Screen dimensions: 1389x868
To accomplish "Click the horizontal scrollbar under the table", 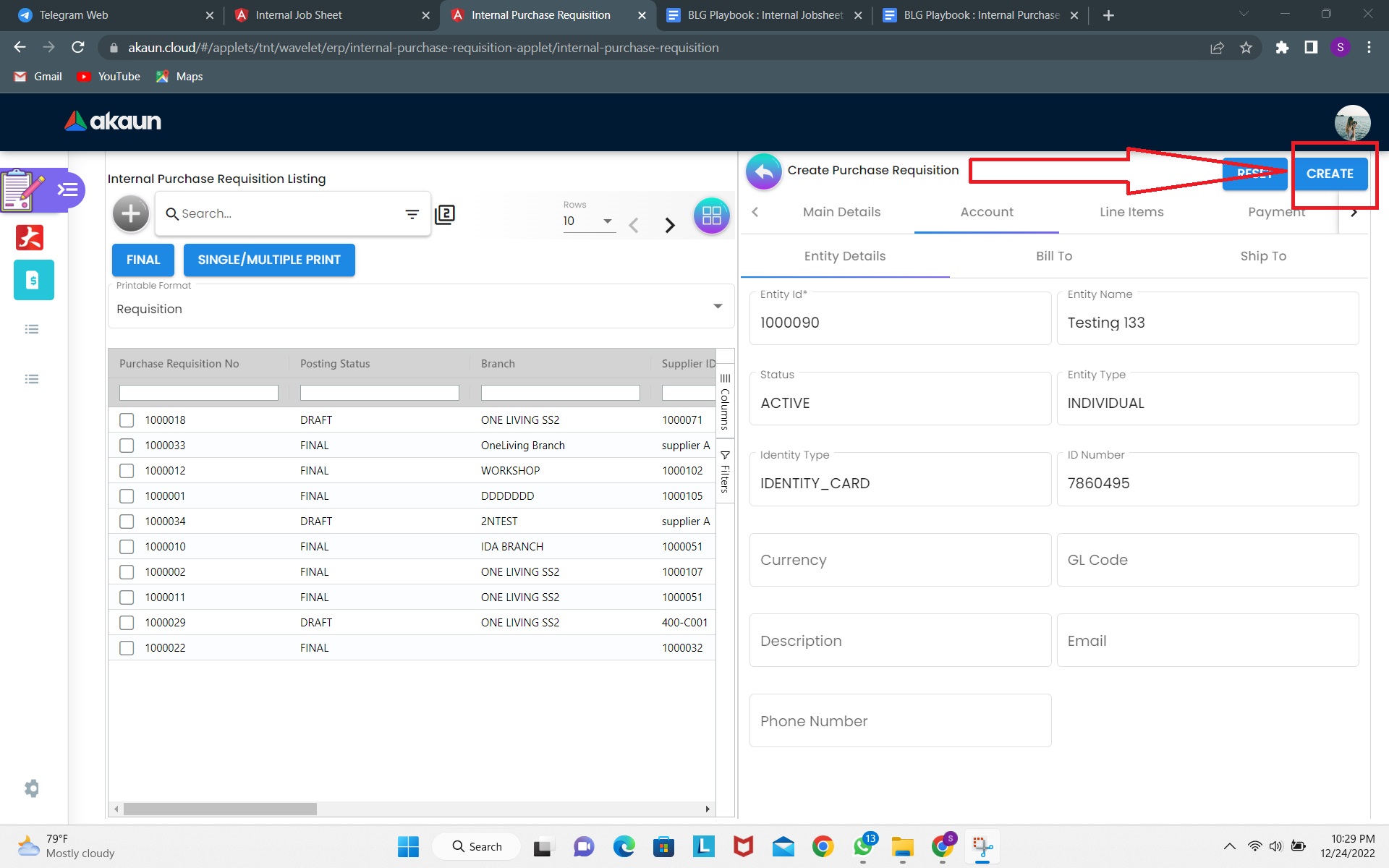I will click(221, 809).
